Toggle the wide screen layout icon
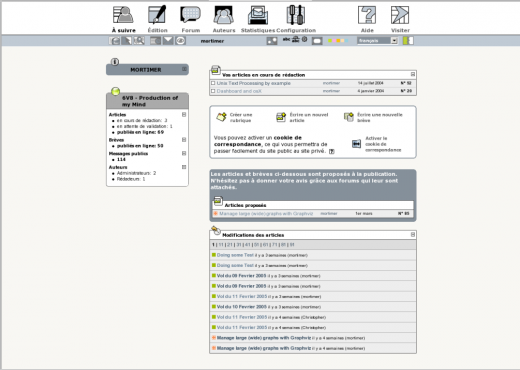Viewport: 520px width, 370px height. 317,41
